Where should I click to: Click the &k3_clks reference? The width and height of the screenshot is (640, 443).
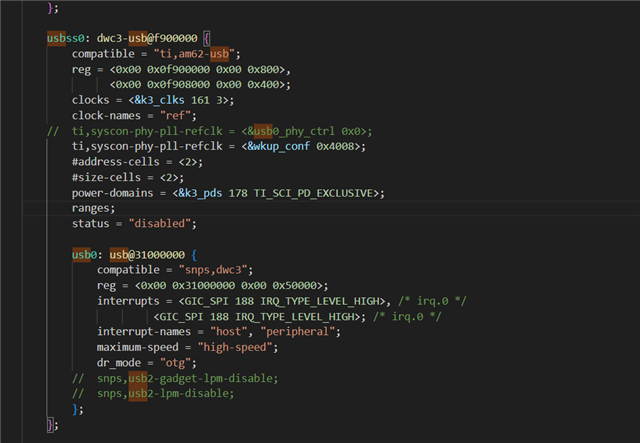pyautogui.click(x=160, y=100)
